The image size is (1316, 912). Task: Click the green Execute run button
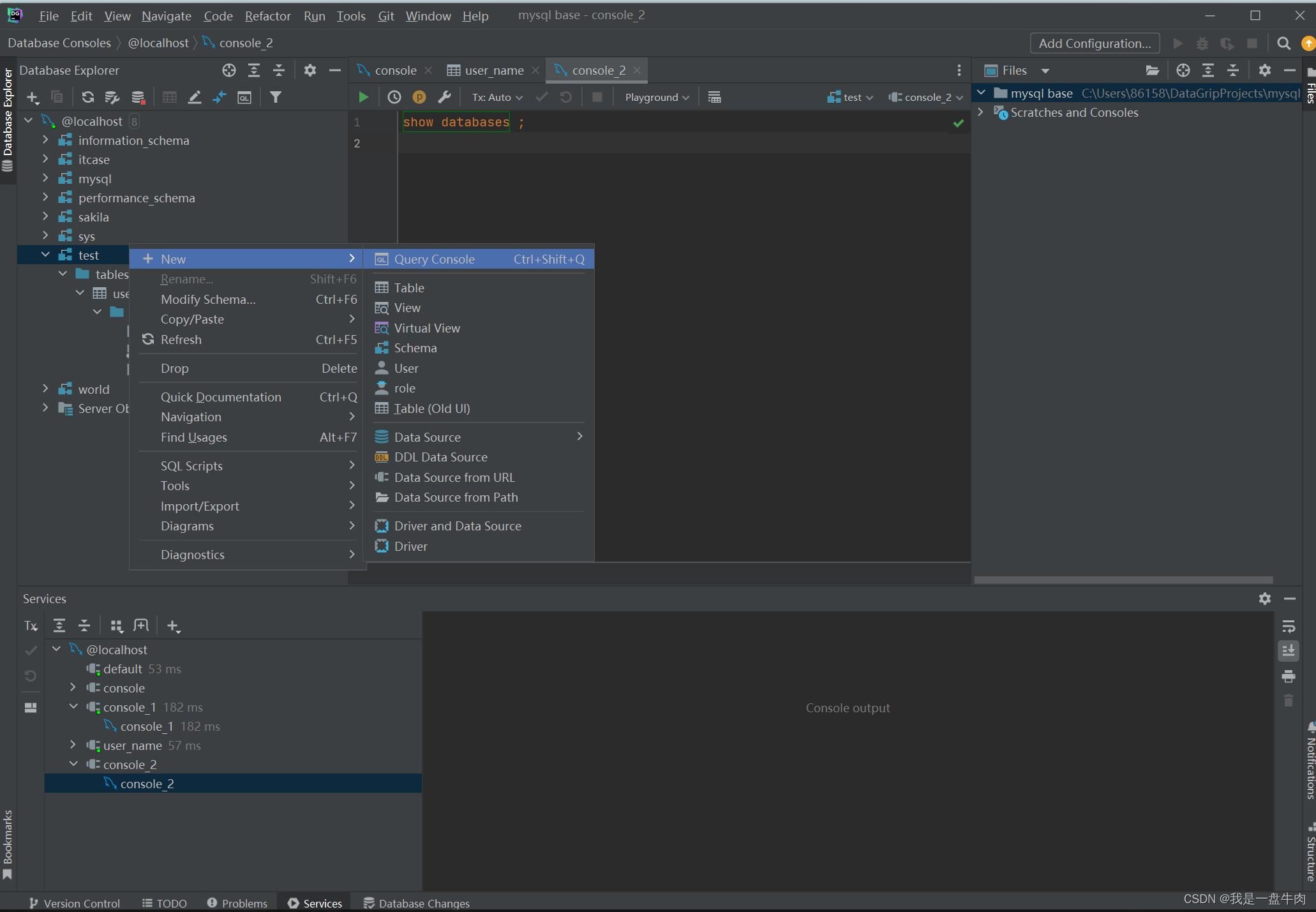(x=363, y=97)
